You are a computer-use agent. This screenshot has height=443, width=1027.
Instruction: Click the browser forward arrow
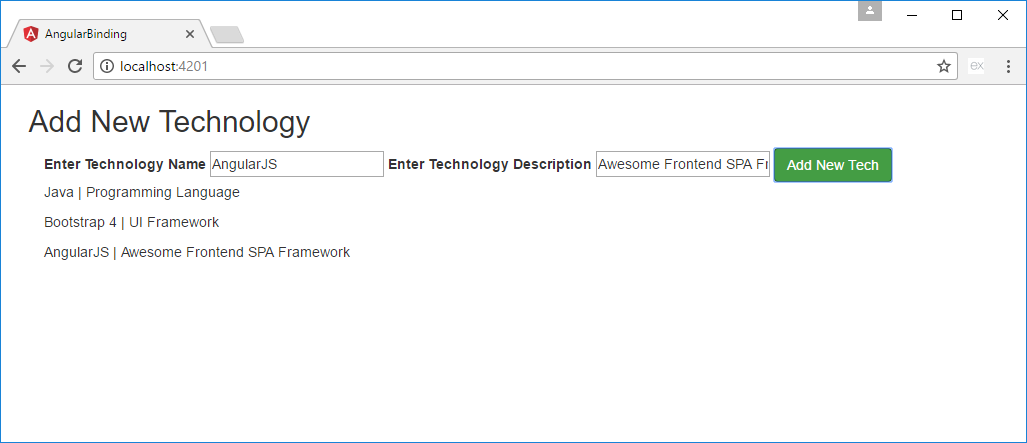(x=46, y=66)
